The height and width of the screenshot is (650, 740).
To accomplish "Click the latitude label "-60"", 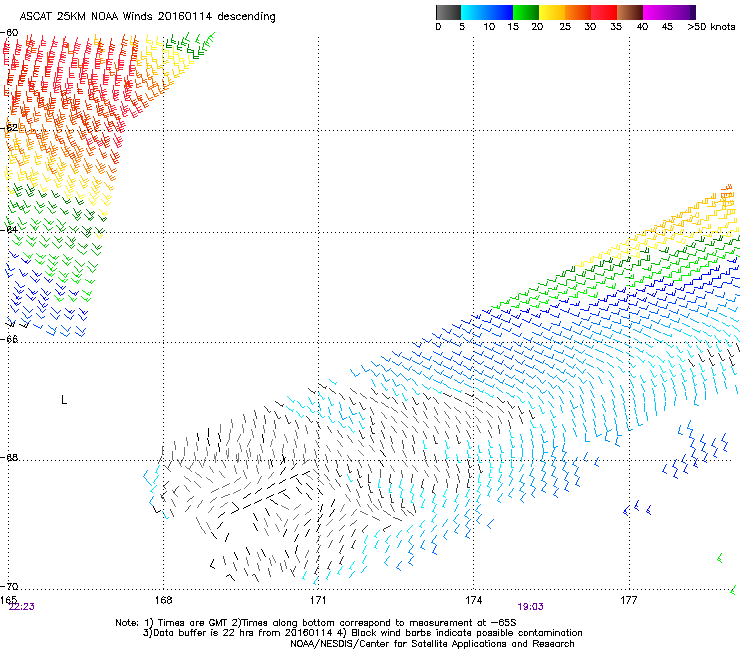I will point(9,33).
